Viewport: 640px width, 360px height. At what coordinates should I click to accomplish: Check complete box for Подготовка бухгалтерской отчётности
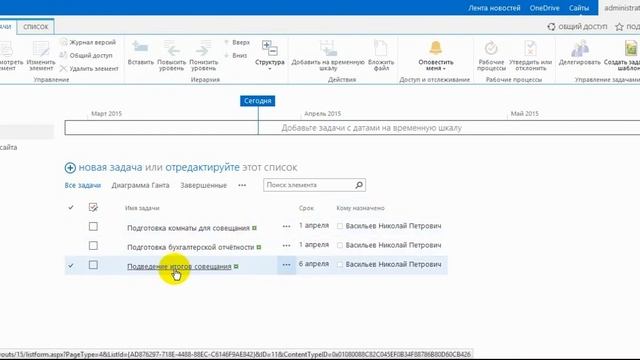click(93, 246)
